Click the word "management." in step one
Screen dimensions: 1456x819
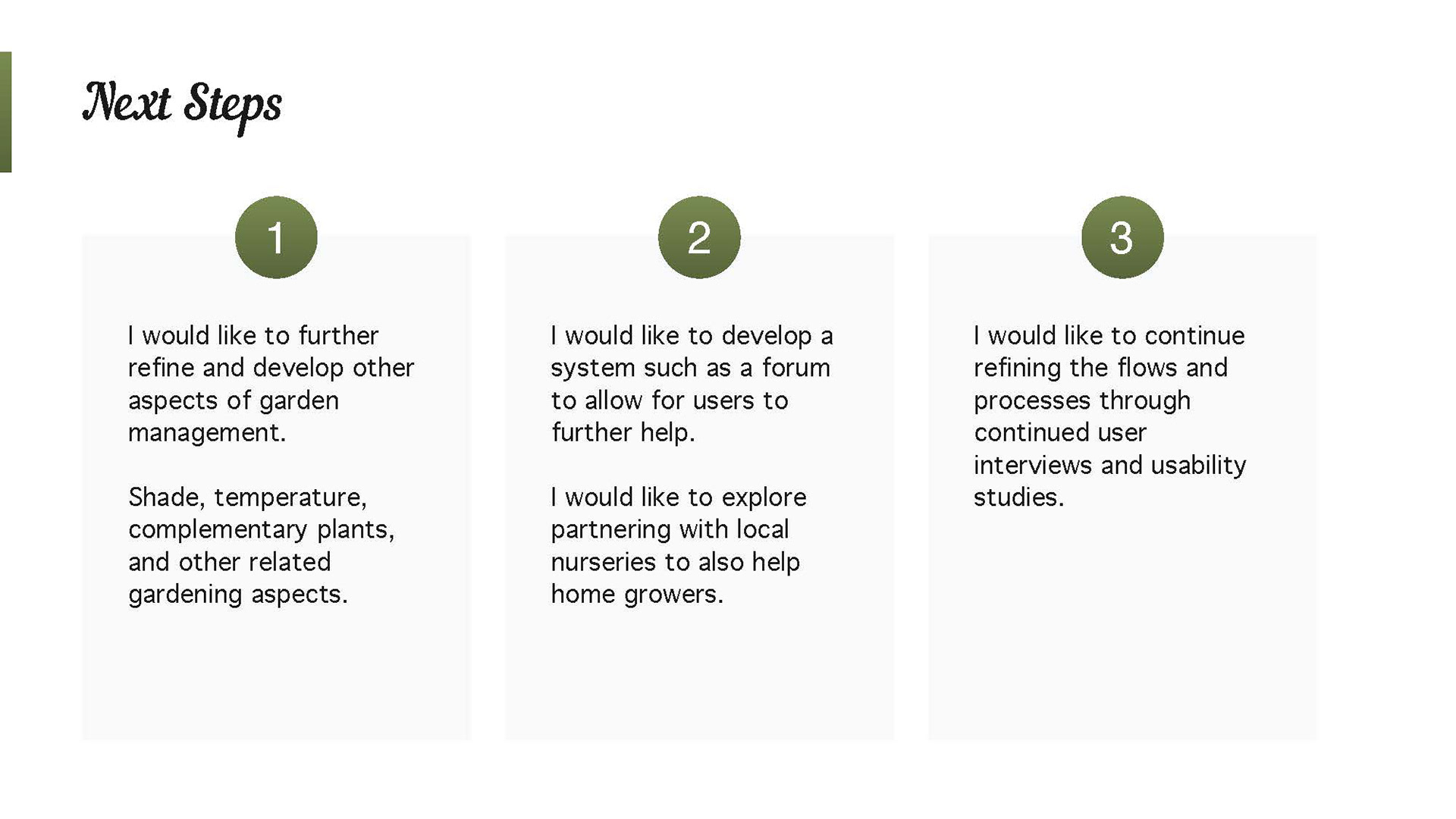pyautogui.click(x=207, y=433)
